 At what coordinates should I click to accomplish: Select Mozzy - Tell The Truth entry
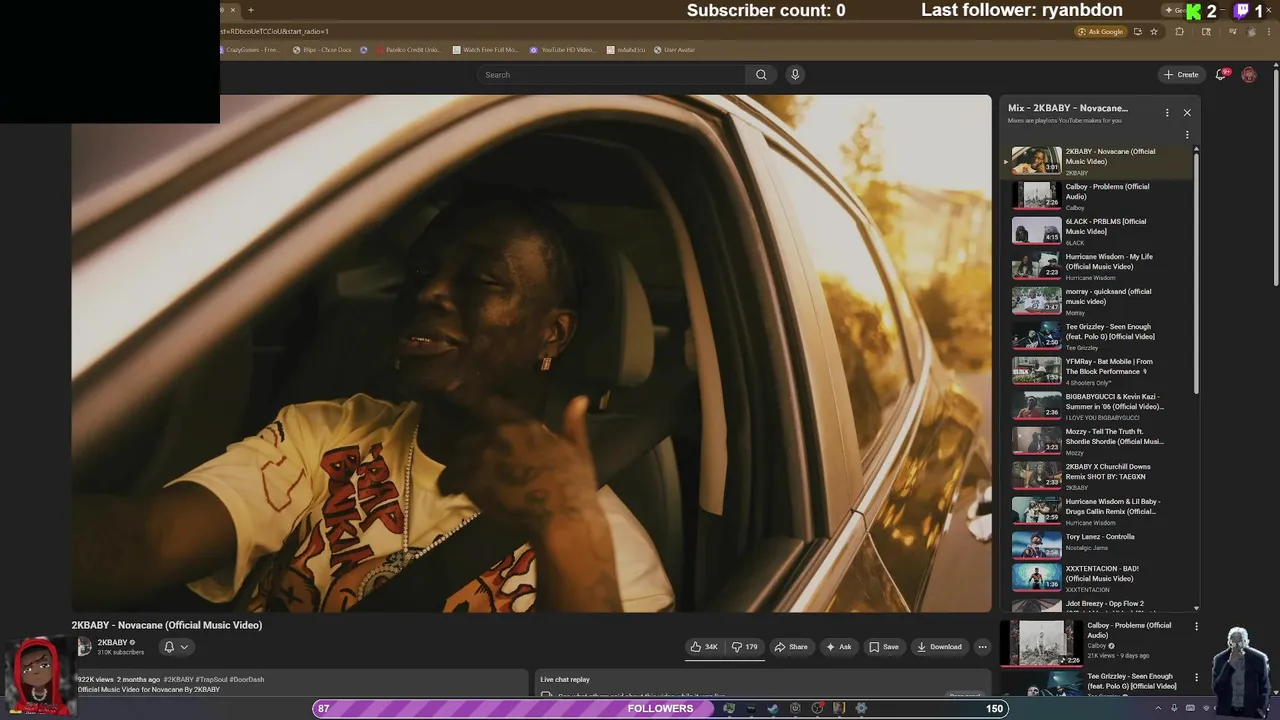click(1098, 441)
